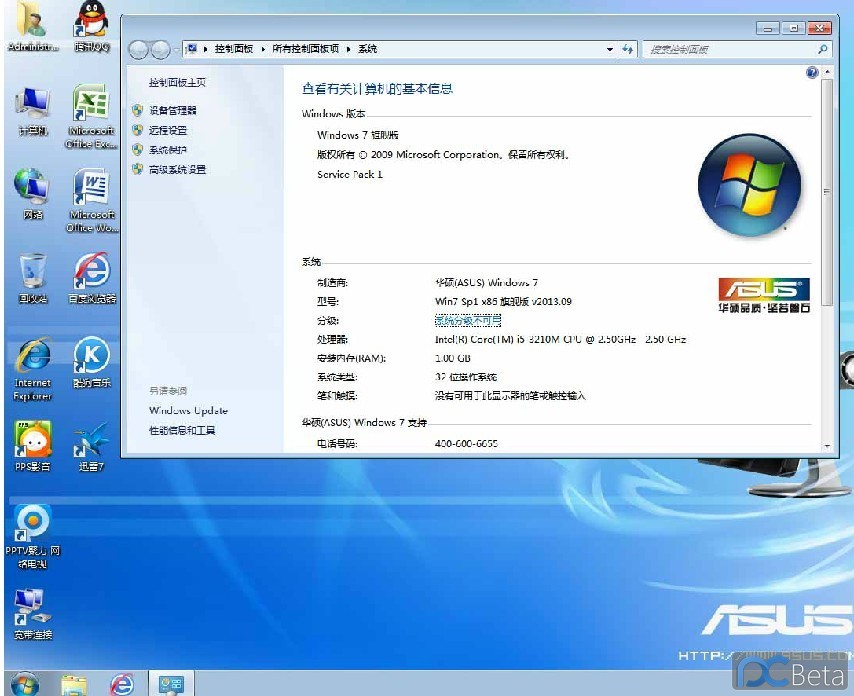
Task: Launch 酷狗音乐 Kugou music shortcut
Action: pos(92,363)
